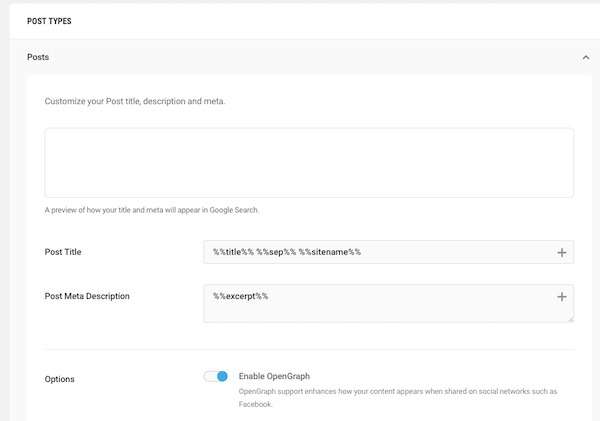Click the Posts accordion header title
The image size is (600, 421).
coord(38,58)
